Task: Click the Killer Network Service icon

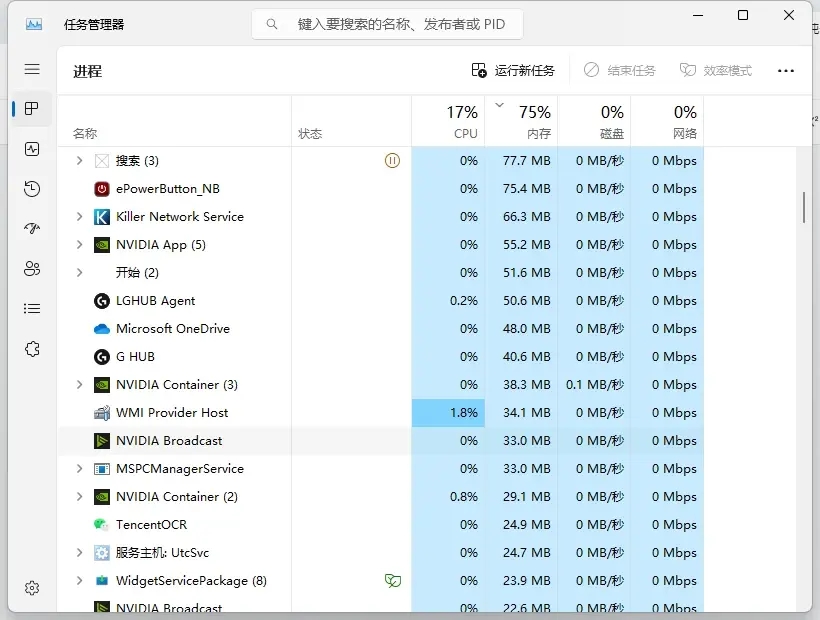Action: click(x=101, y=217)
